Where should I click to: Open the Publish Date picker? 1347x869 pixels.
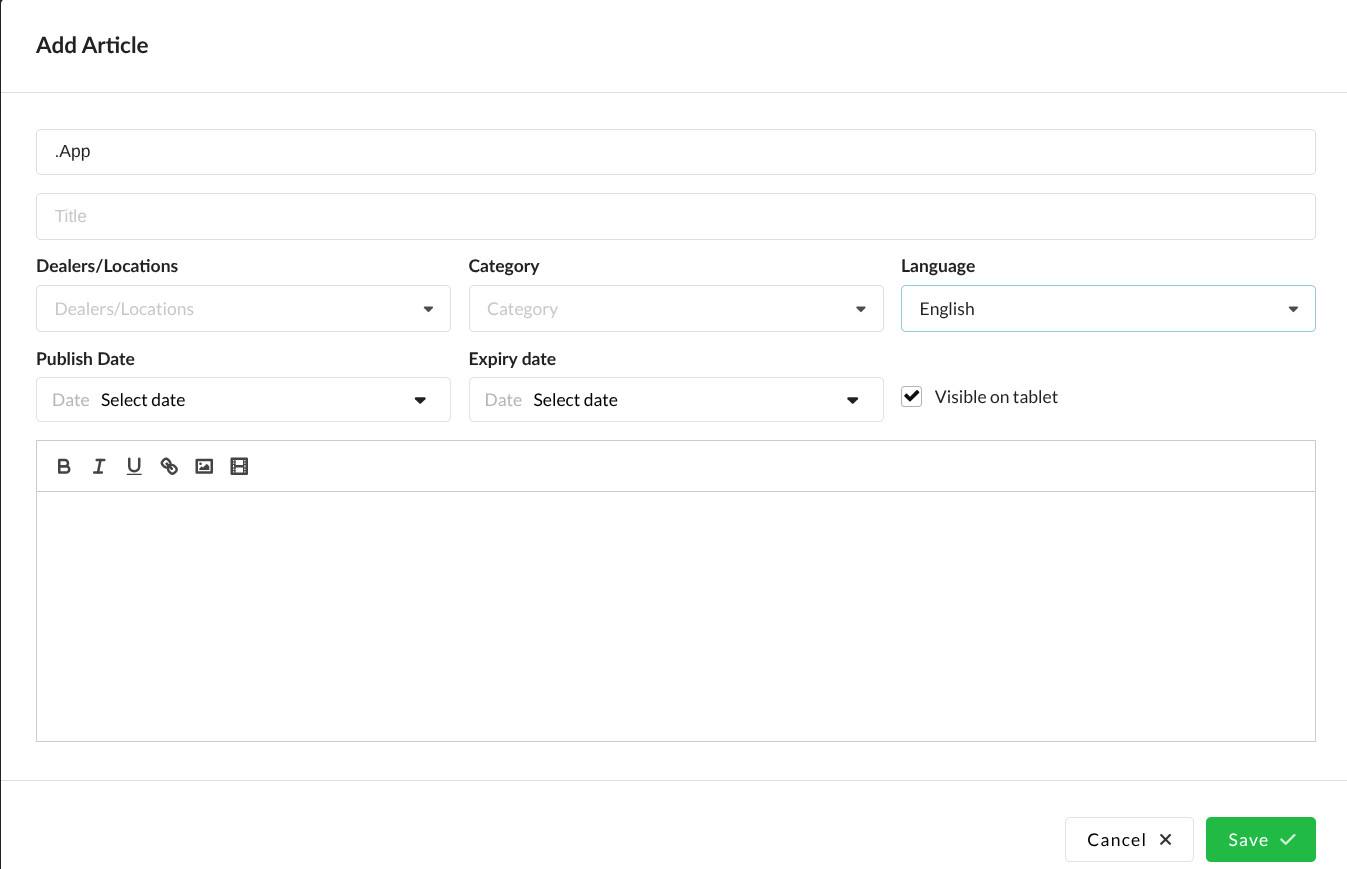click(243, 400)
